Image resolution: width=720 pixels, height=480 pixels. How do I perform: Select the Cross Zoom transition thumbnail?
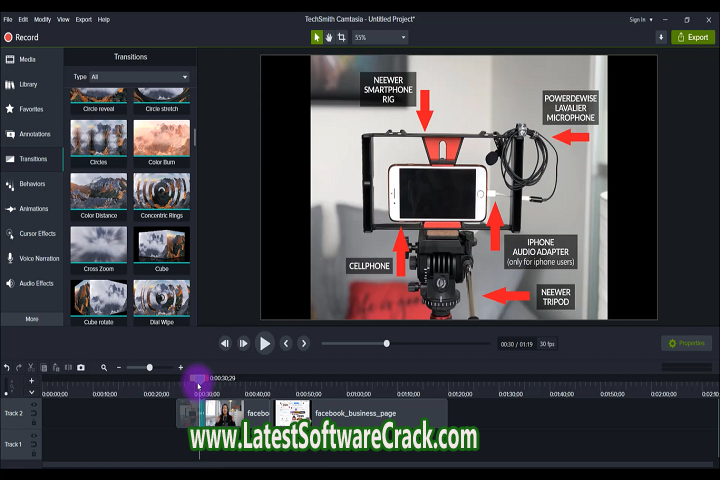(98, 247)
